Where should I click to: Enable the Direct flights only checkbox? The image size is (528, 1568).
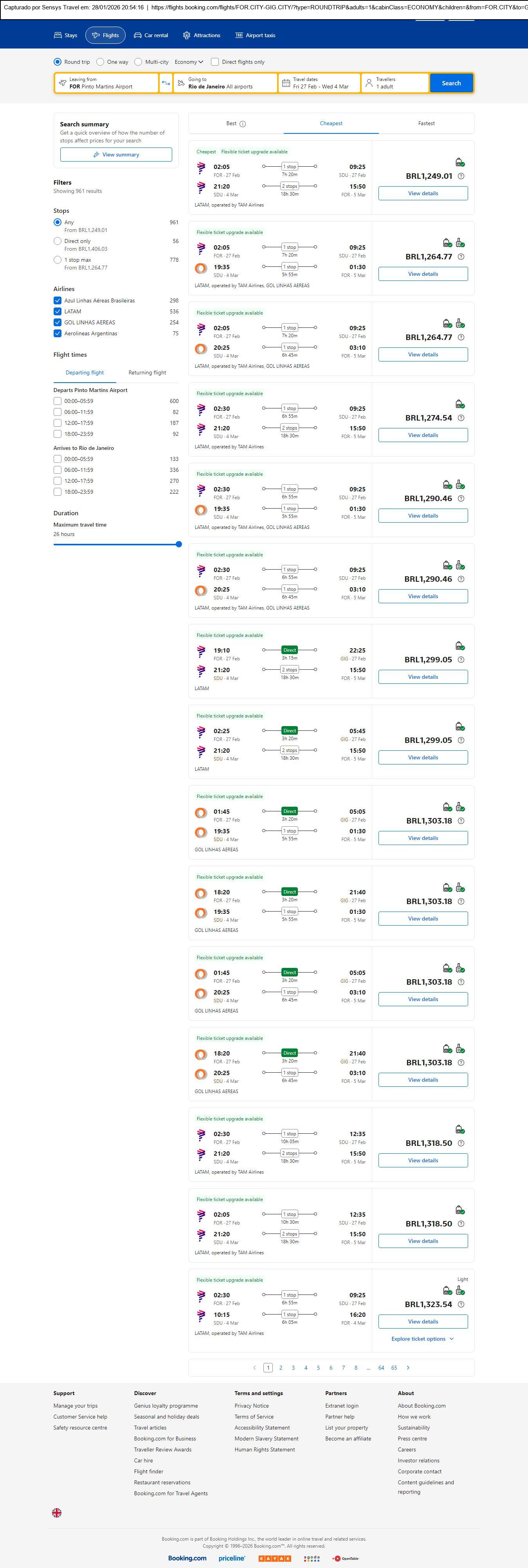click(x=215, y=61)
